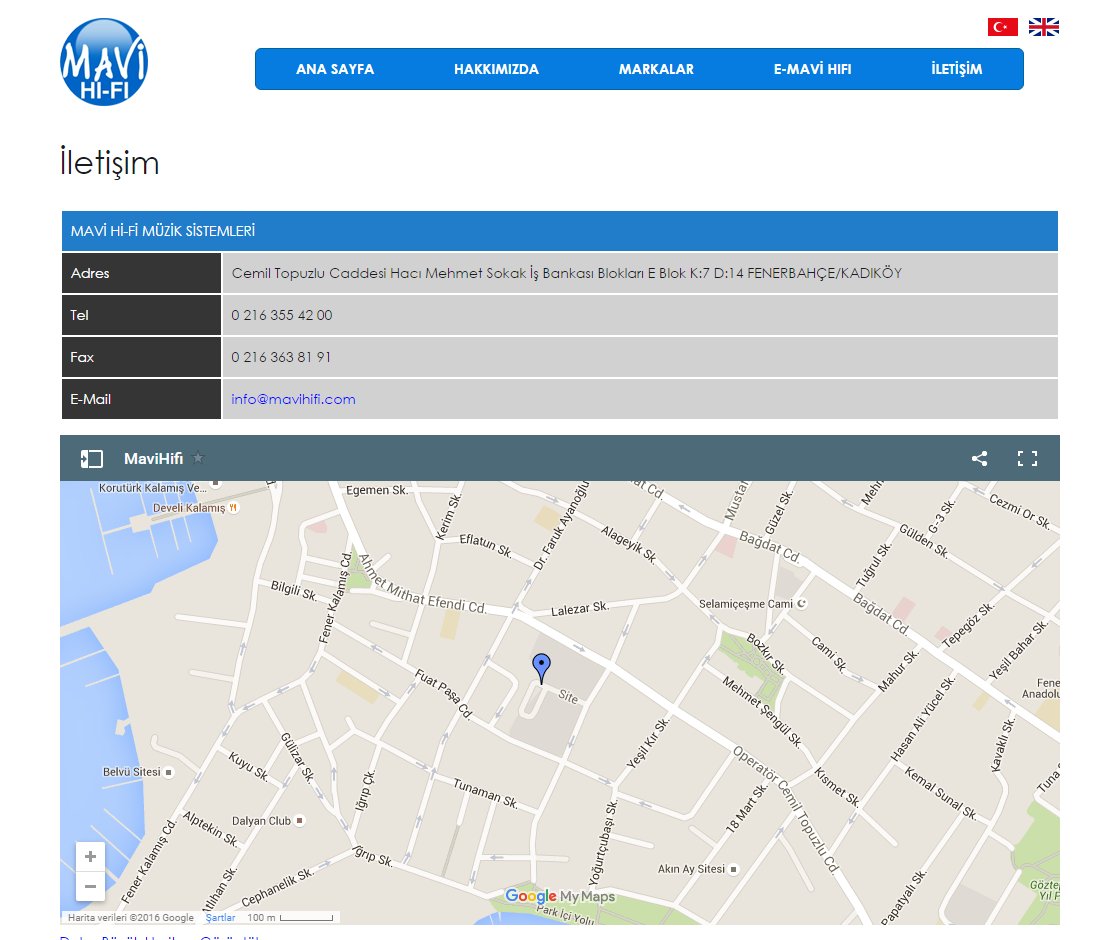This screenshot has width=1110, height=940.
Task: Toggle the map legend sidebar panel
Action: (x=91, y=459)
